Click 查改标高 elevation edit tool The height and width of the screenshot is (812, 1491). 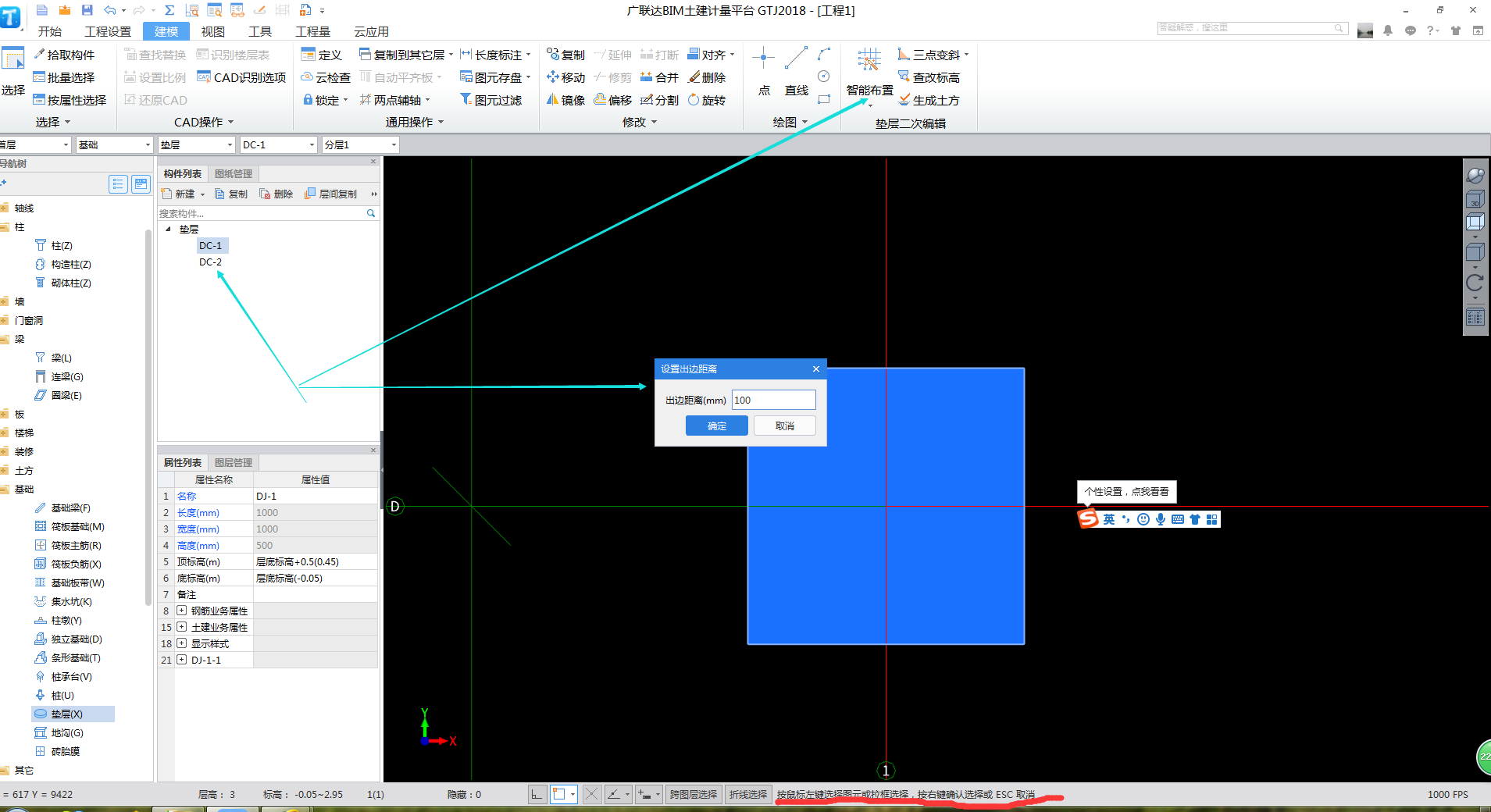pos(929,77)
